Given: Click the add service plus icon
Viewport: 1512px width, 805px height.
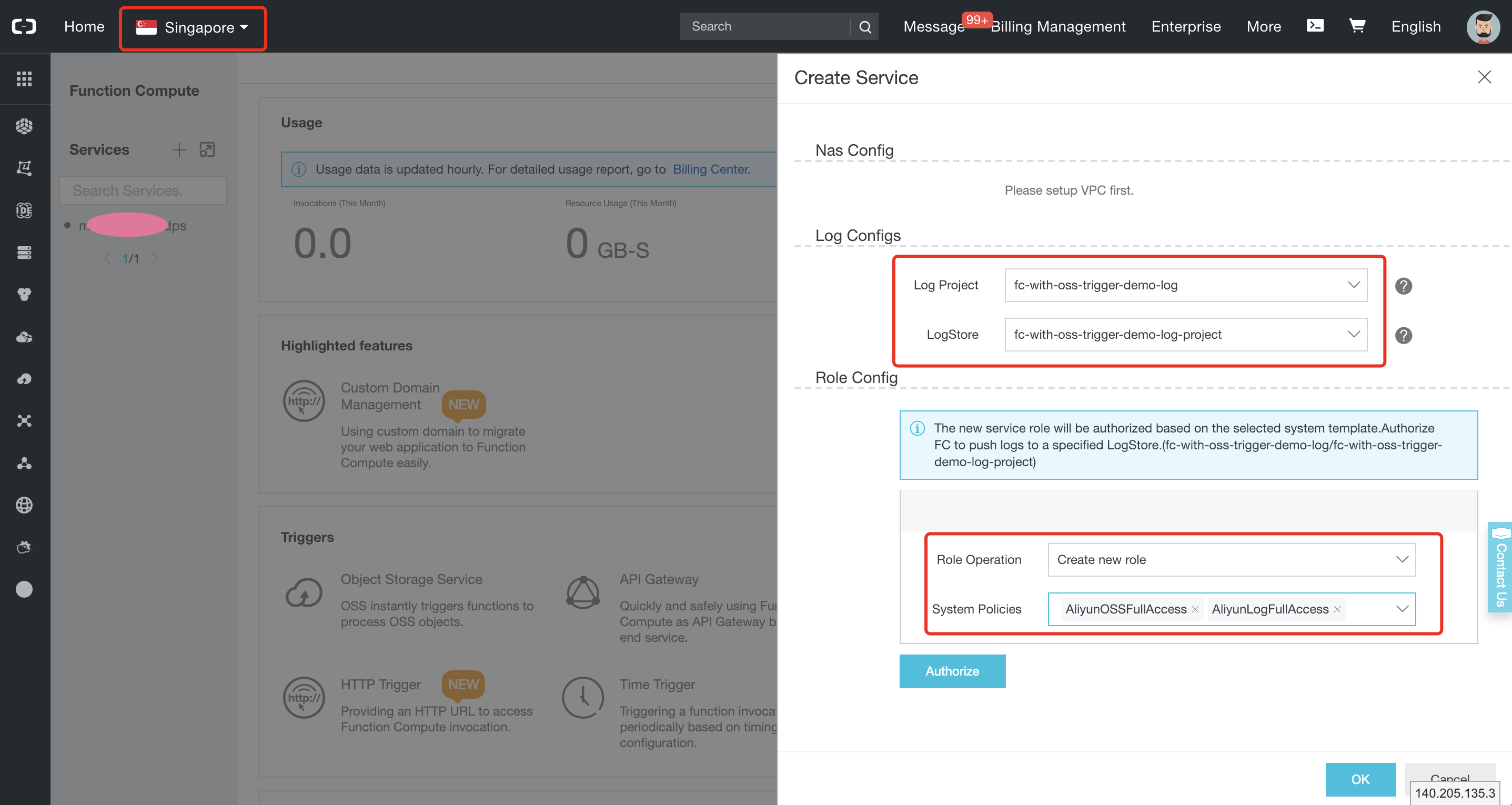Looking at the screenshot, I should coord(179,150).
